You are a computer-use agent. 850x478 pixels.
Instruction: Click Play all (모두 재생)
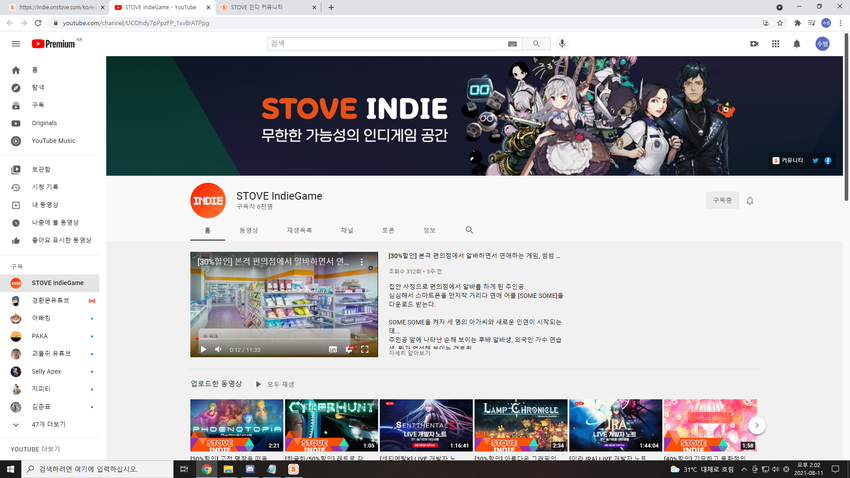click(x=275, y=384)
